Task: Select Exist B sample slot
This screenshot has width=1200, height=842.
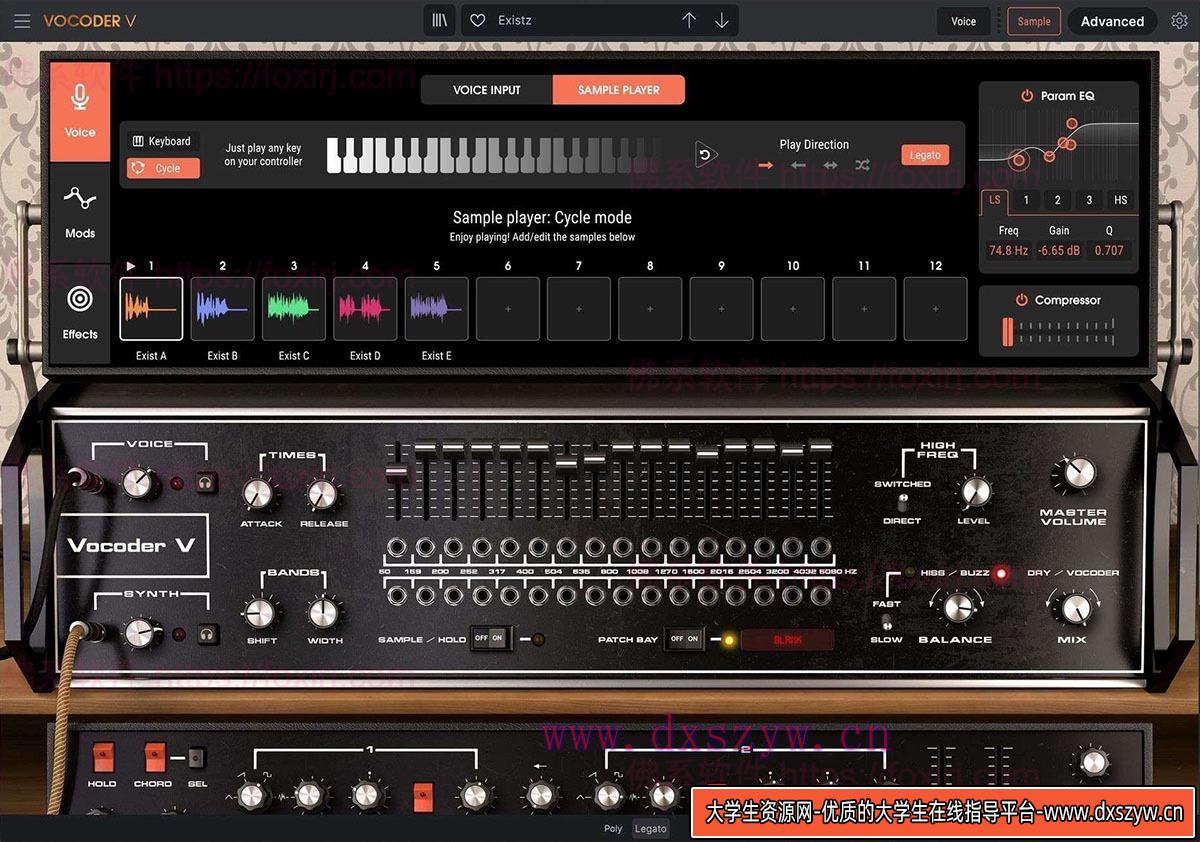Action: pos(223,309)
